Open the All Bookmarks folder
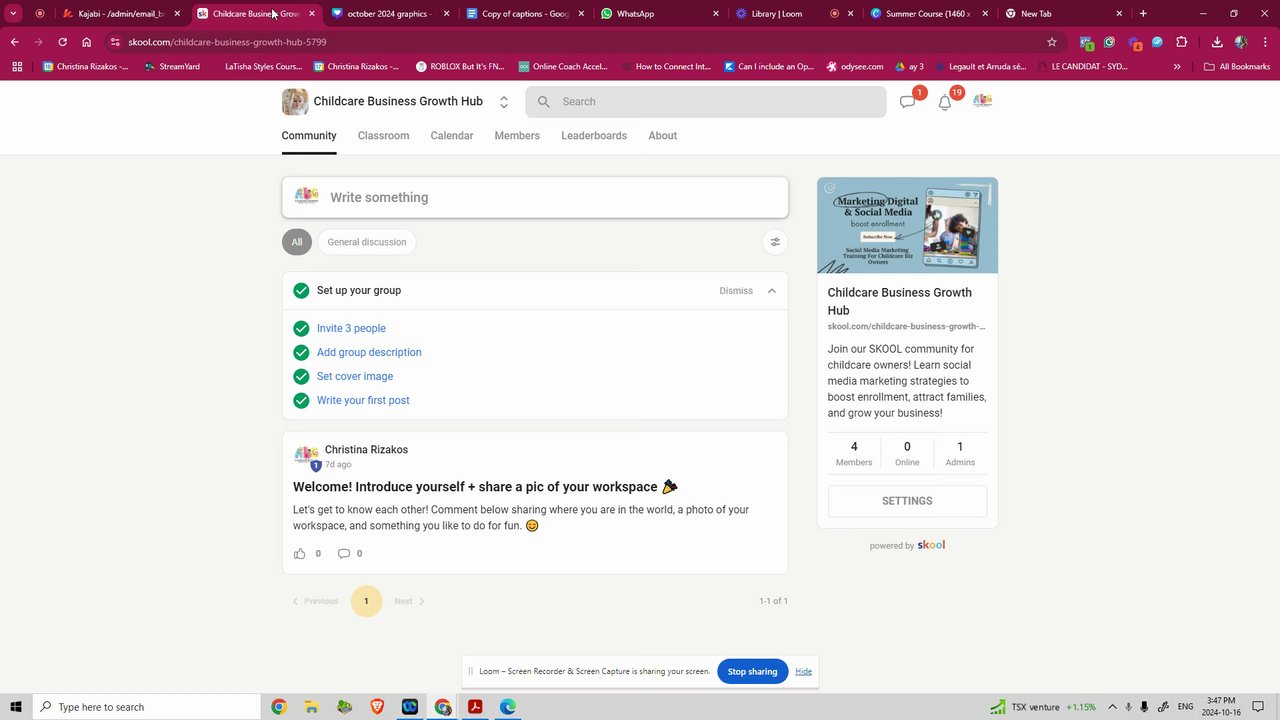This screenshot has height=720, width=1280. 1237,67
